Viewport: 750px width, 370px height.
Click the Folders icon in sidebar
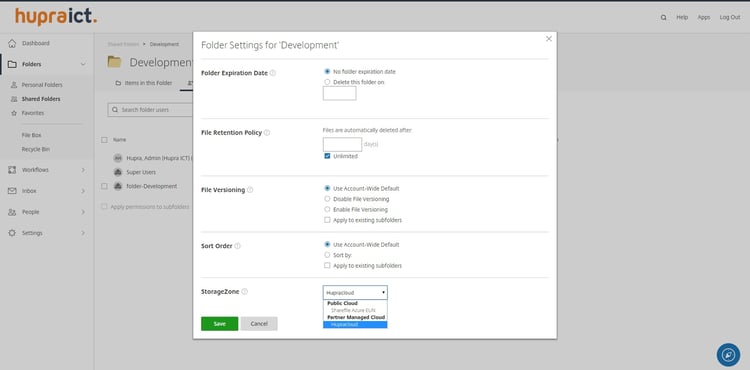(12, 64)
